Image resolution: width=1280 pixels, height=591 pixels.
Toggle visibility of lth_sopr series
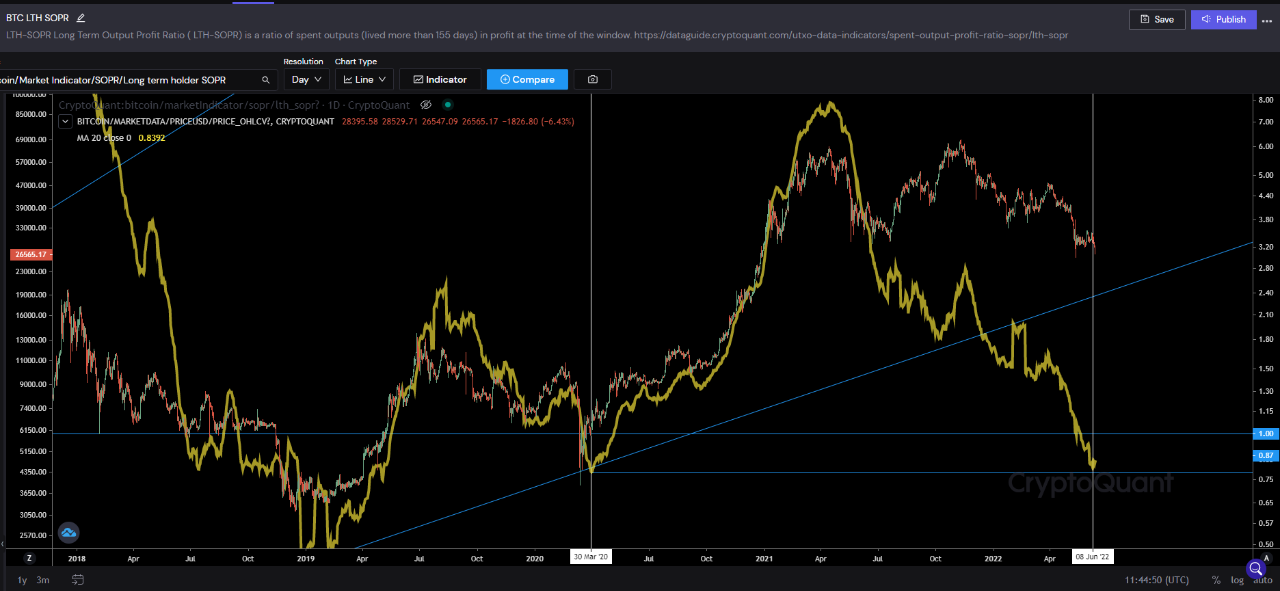(426, 104)
